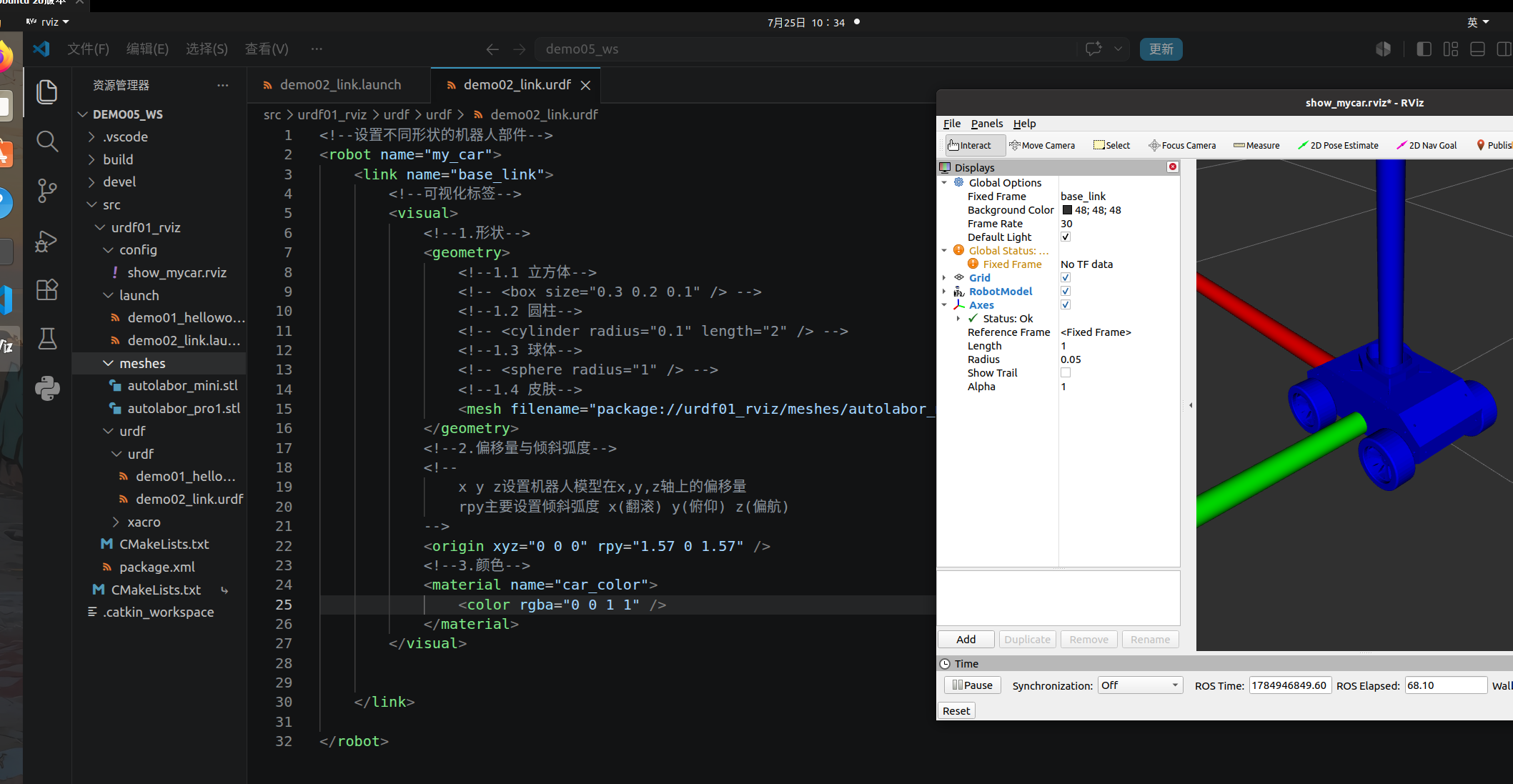Open autolabor_mini.stl in the explorer
The width and height of the screenshot is (1513, 784).
(182, 386)
